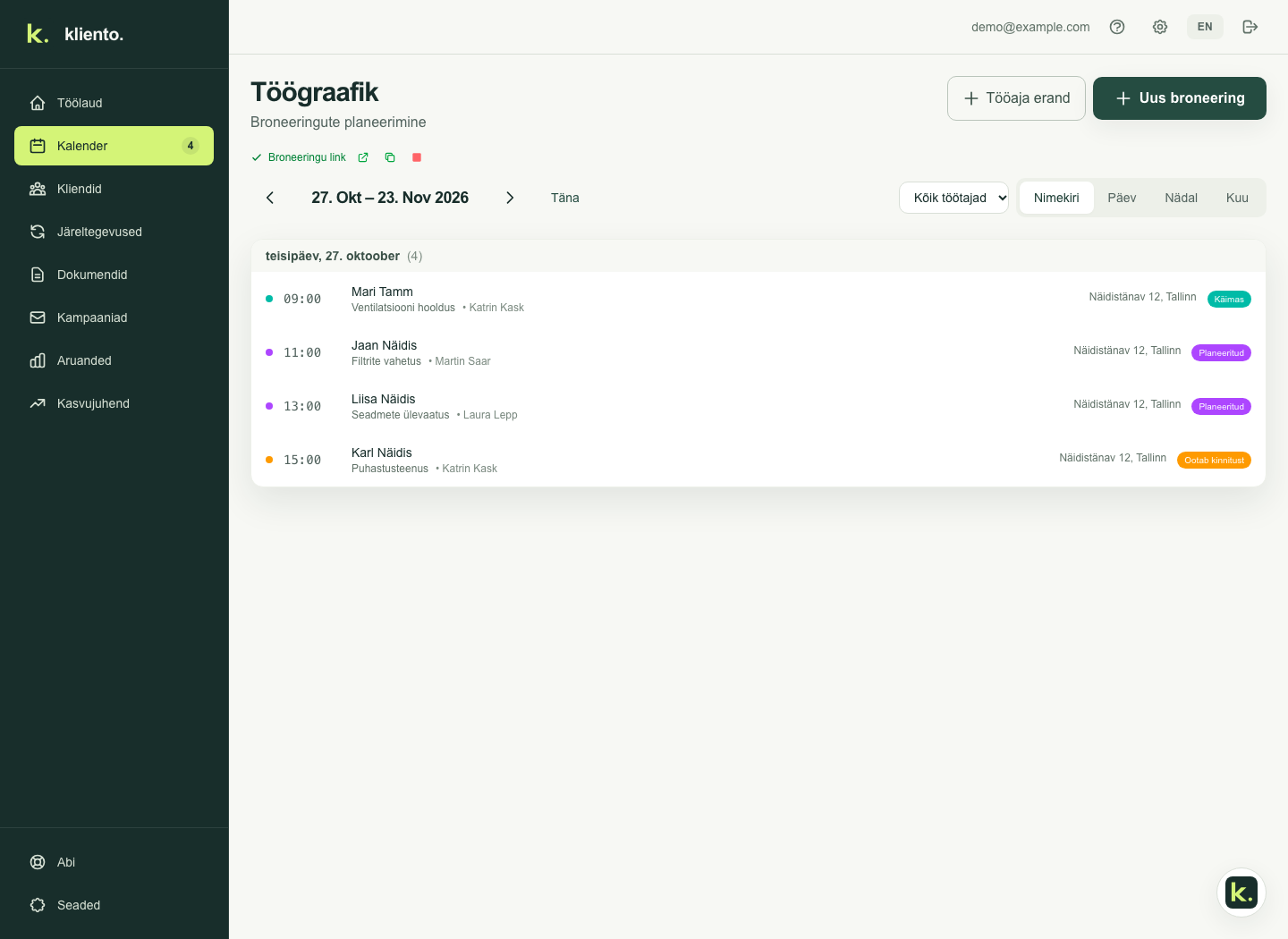
Task: Open Kampaaniad in the sidebar
Action: click(114, 317)
